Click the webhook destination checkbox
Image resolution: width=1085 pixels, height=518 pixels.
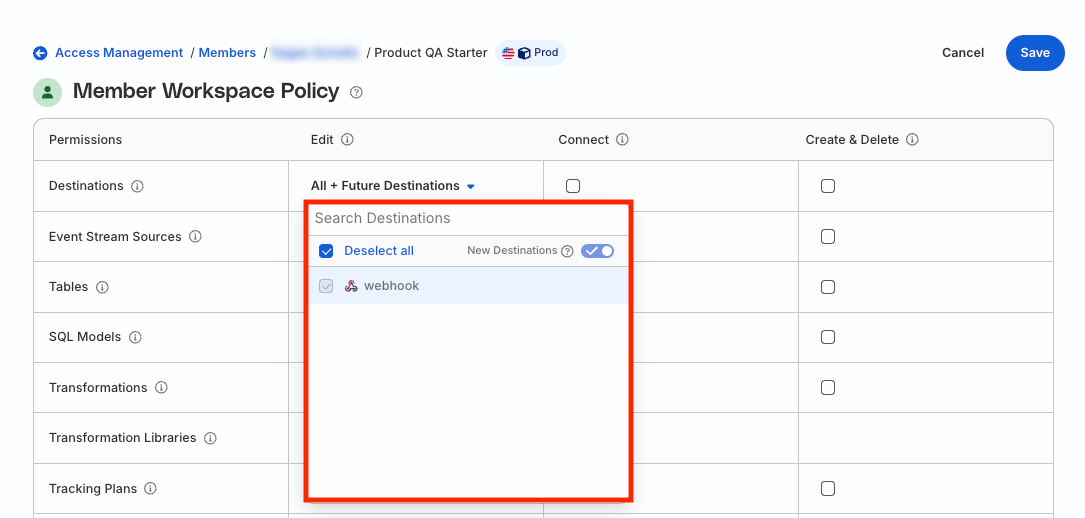tap(326, 286)
